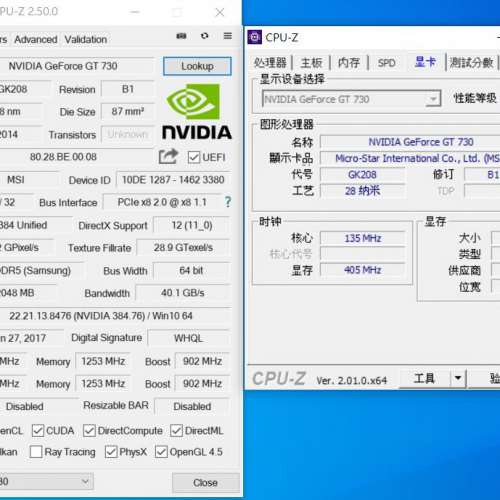This screenshot has width=500, height=500.
Task: Click the Micro-Star International vendor value
Action: point(410,158)
